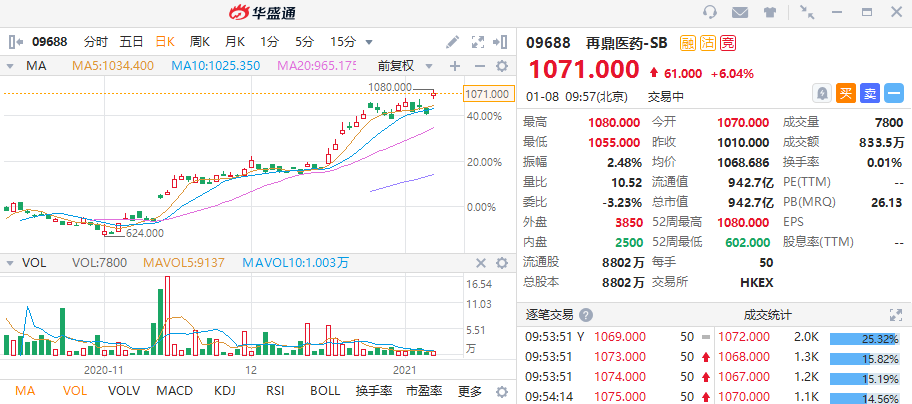Open the mail messages icon

[x=739, y=12]
